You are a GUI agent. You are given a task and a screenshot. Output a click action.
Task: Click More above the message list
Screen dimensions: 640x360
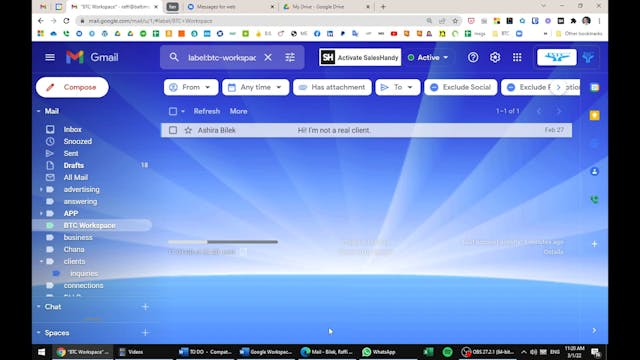click(x=238, y=111)
